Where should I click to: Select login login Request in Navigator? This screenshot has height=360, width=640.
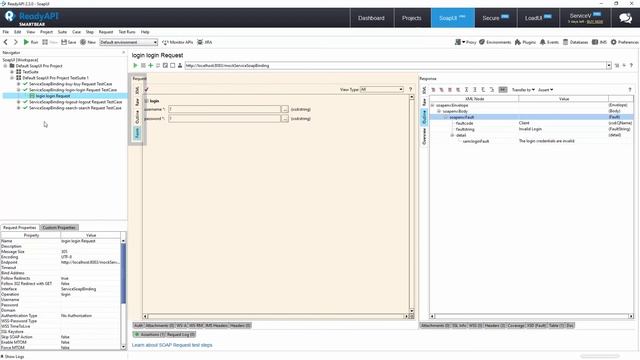tap(53, 96)
